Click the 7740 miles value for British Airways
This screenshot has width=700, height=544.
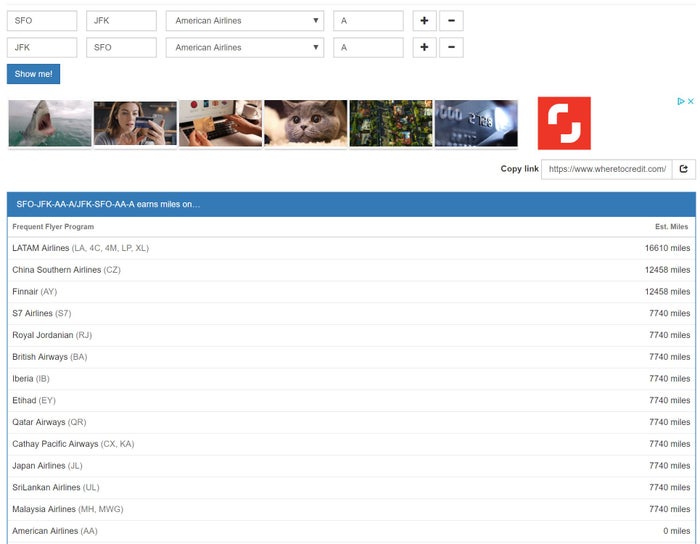pyautogui.click(x=670, y=357)
